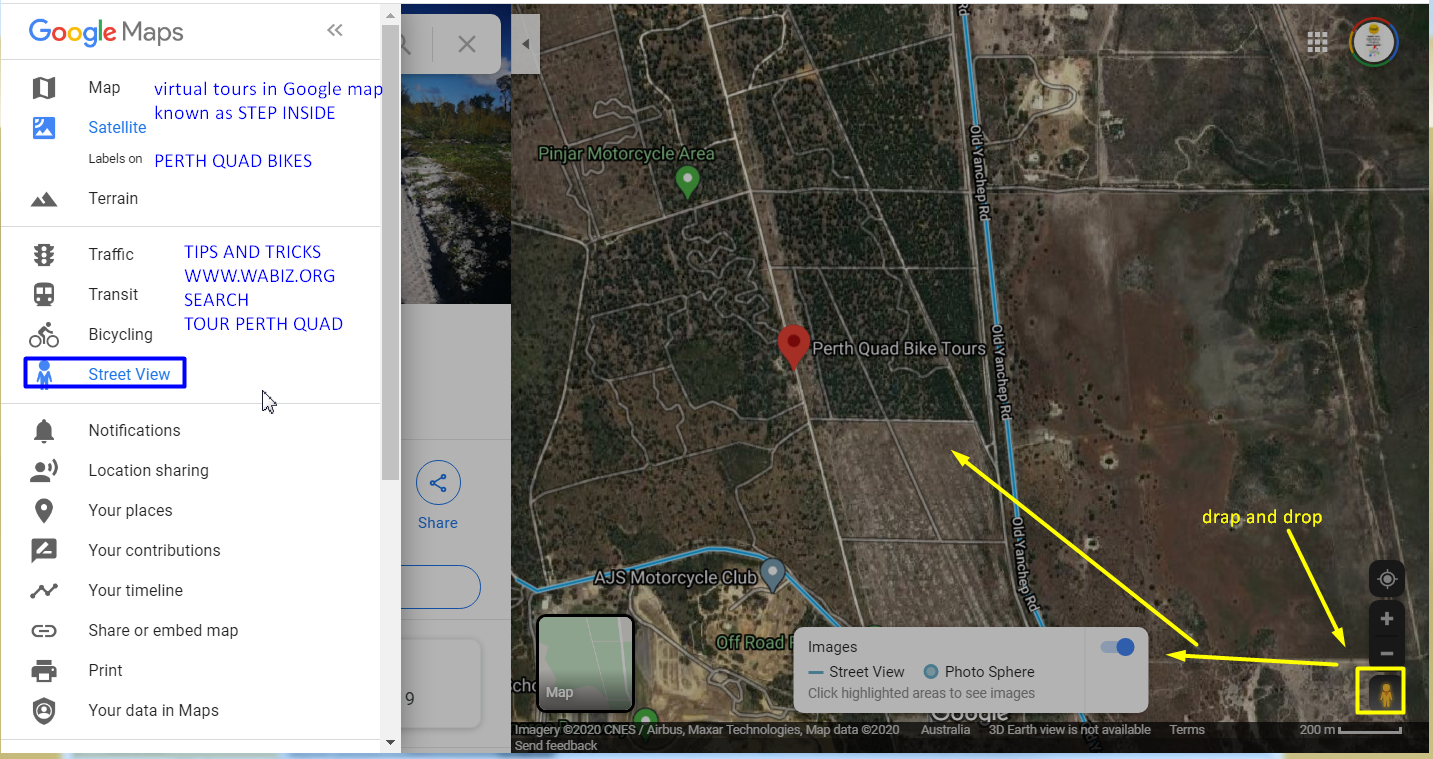Click the 3D Earth view is not available text
The height and width of the screenshot is (759, 1433).
tap(1069, 730)
